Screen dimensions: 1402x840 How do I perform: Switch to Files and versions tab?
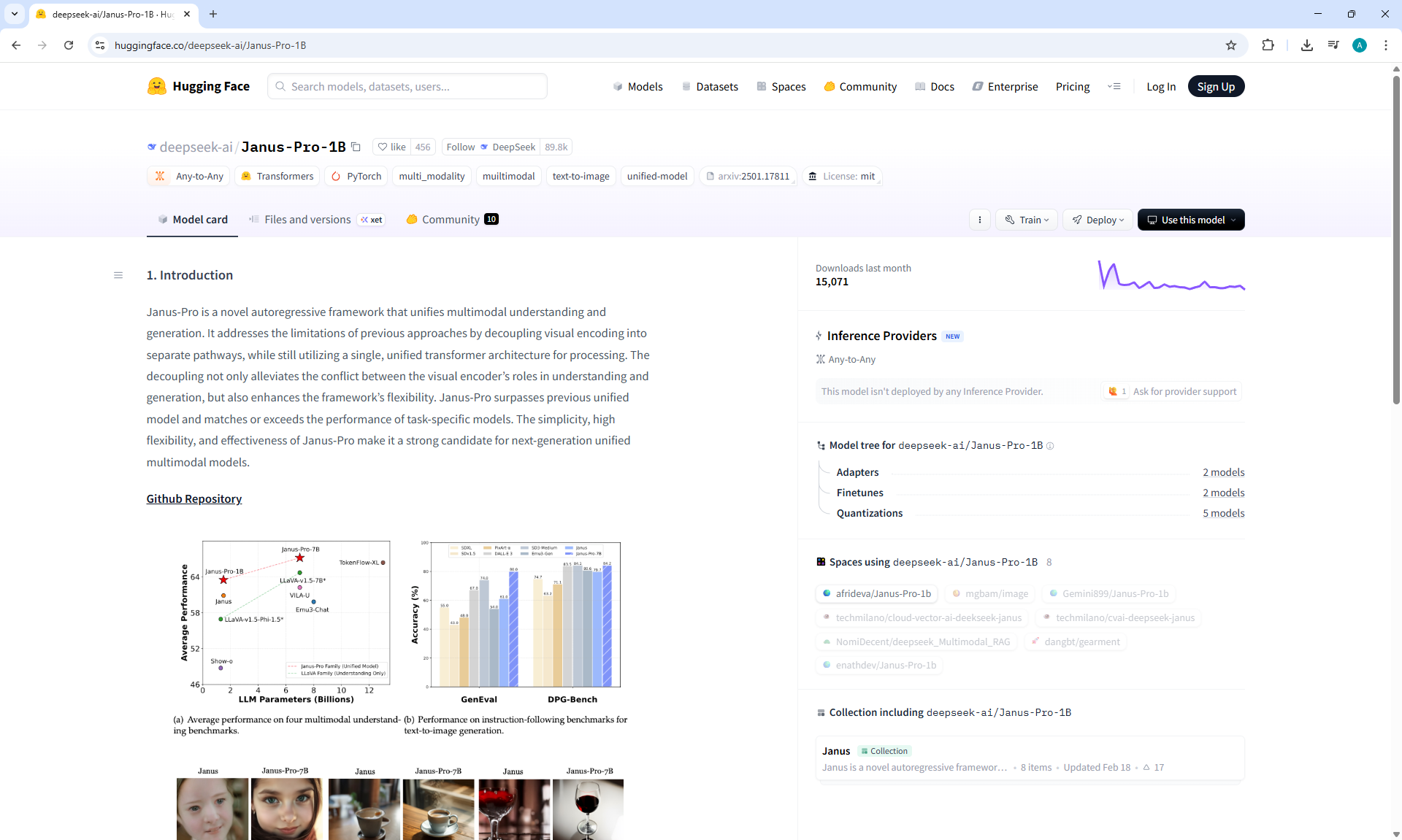click(x=307, y=220)
